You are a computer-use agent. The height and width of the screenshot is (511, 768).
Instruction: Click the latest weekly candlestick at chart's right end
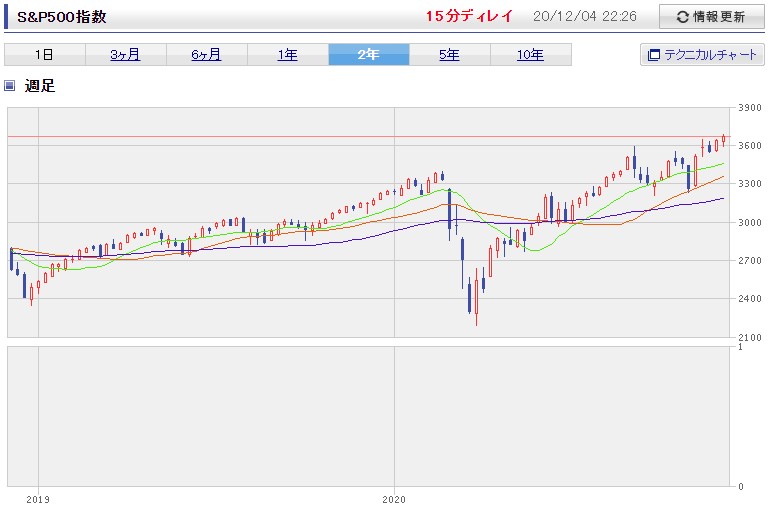723,140
